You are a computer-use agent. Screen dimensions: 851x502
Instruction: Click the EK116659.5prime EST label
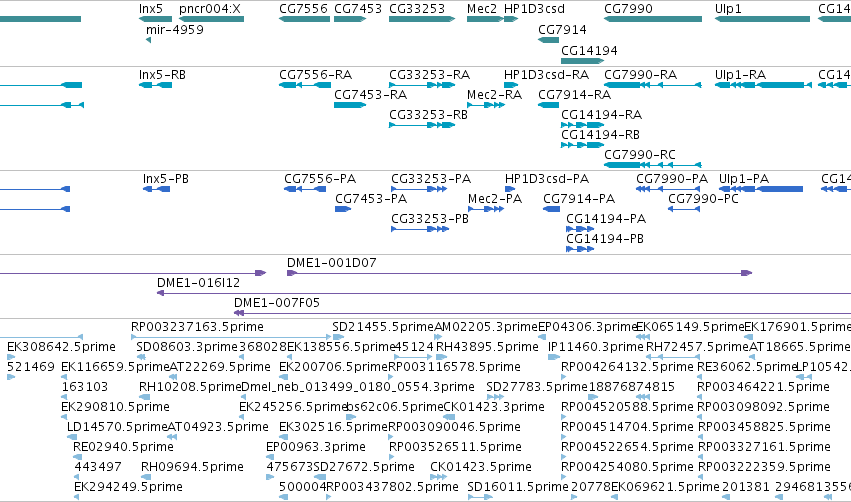click(x=115, y=367)
